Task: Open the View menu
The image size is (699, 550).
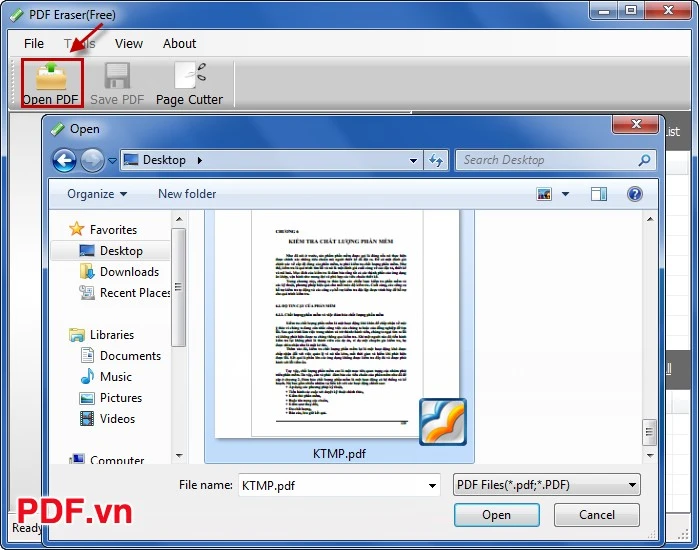Action: [129, 44]
